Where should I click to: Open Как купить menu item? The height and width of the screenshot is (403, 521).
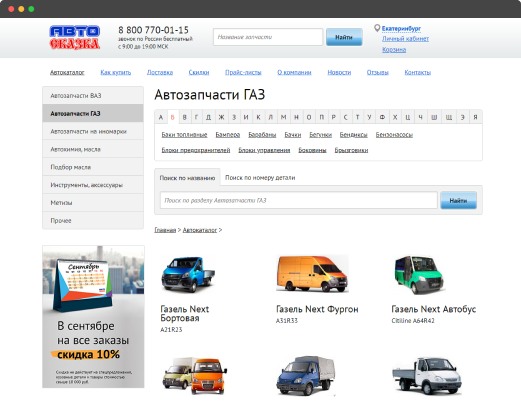click(x=116, y=72)
